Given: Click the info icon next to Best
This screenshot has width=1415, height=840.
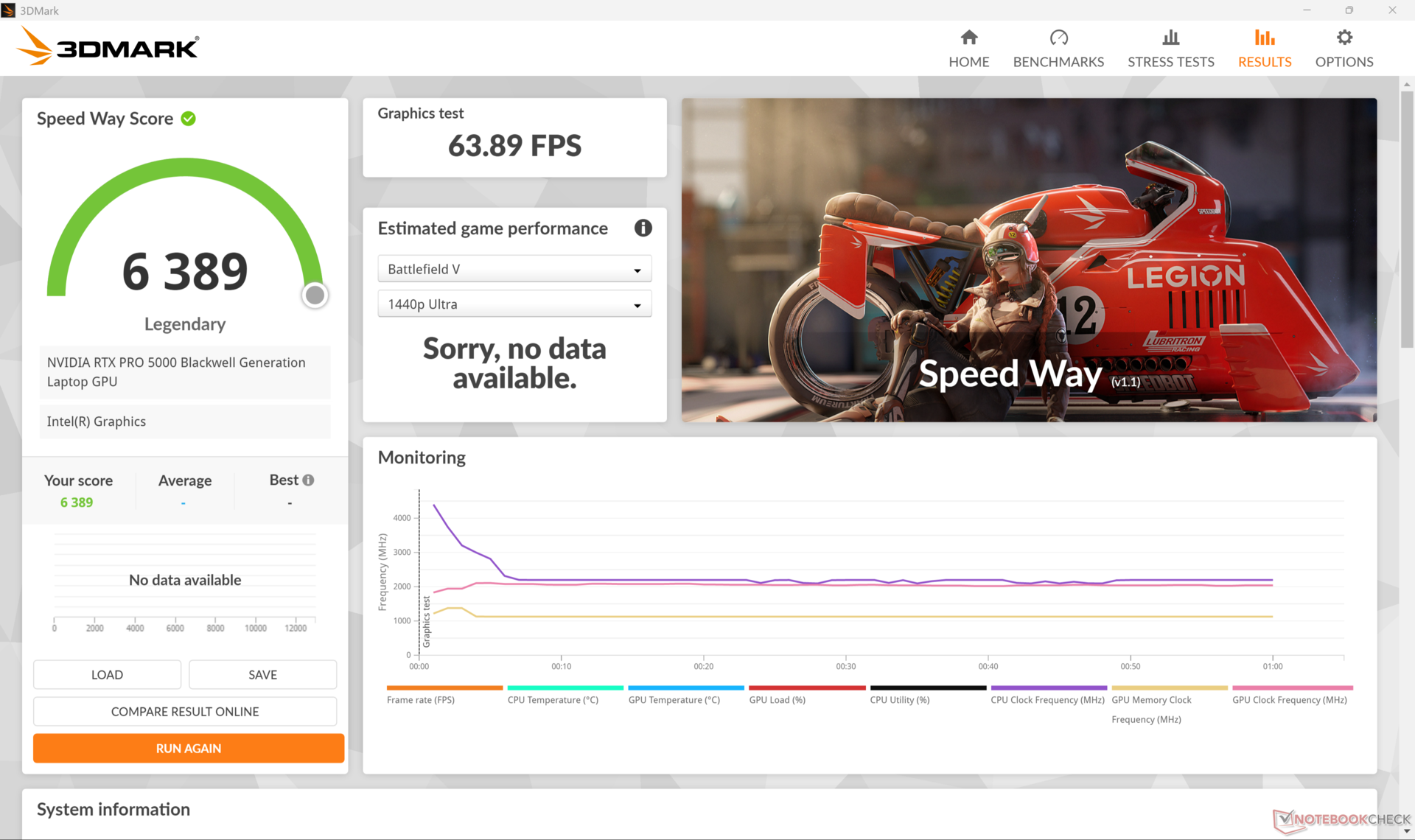Looking at the screenshot, I should (308, 480).
